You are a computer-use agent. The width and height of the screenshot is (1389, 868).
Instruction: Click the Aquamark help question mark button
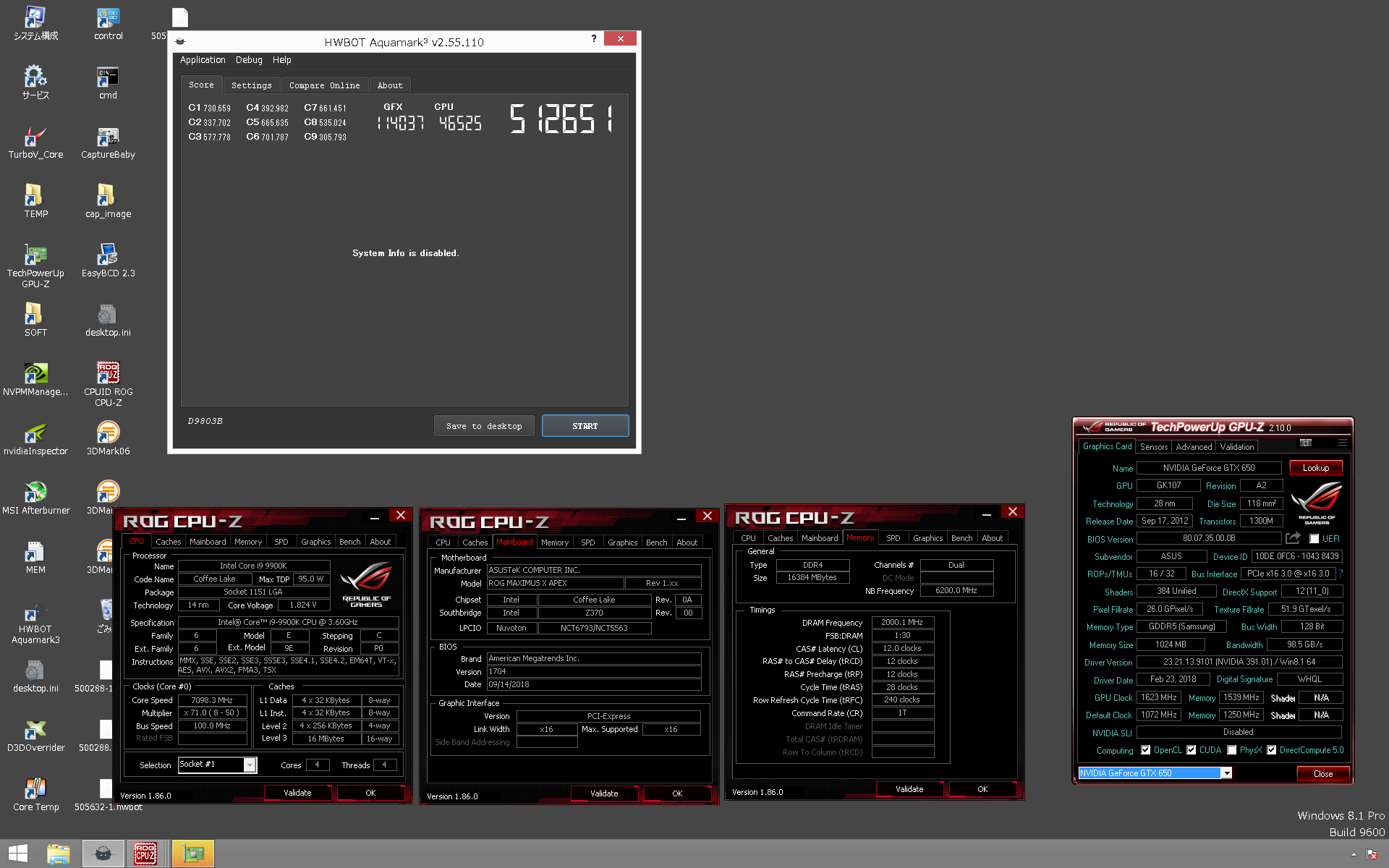click(594, 38)
